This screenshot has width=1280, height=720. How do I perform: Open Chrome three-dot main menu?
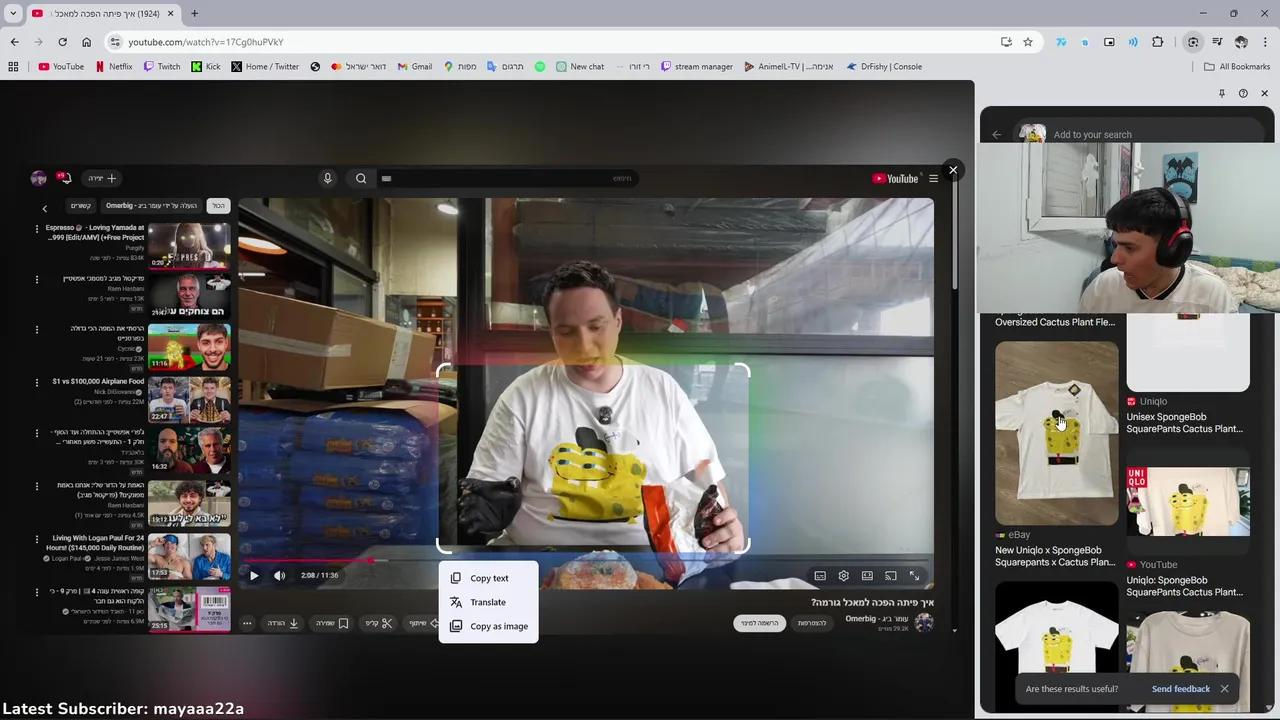[1265, 42]
